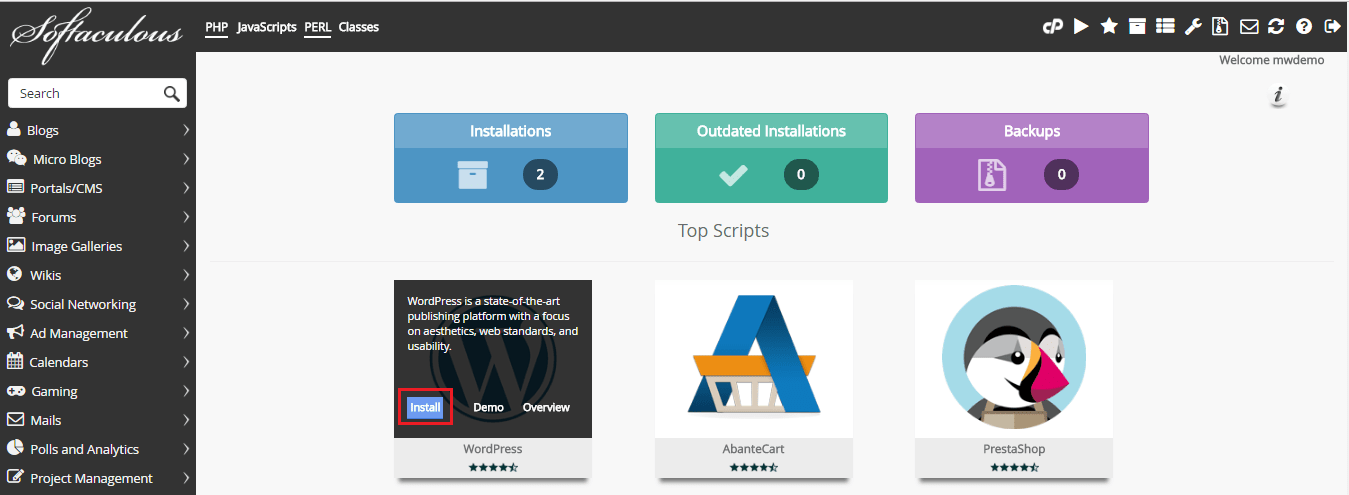Open the Outdated Installations card header

[771, 131]
